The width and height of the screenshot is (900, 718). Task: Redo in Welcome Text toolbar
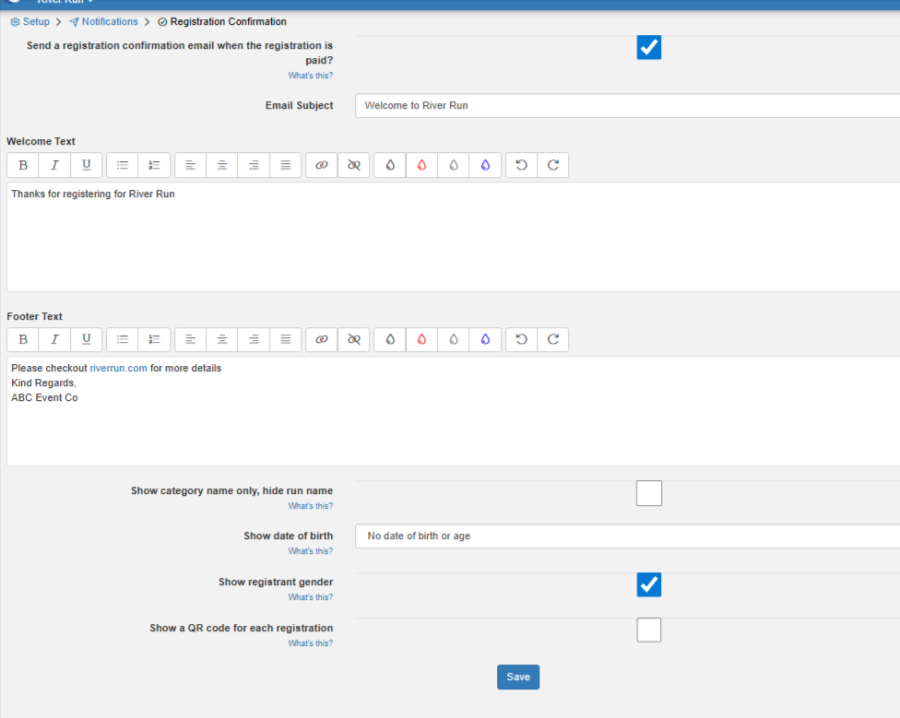[553, 165]
